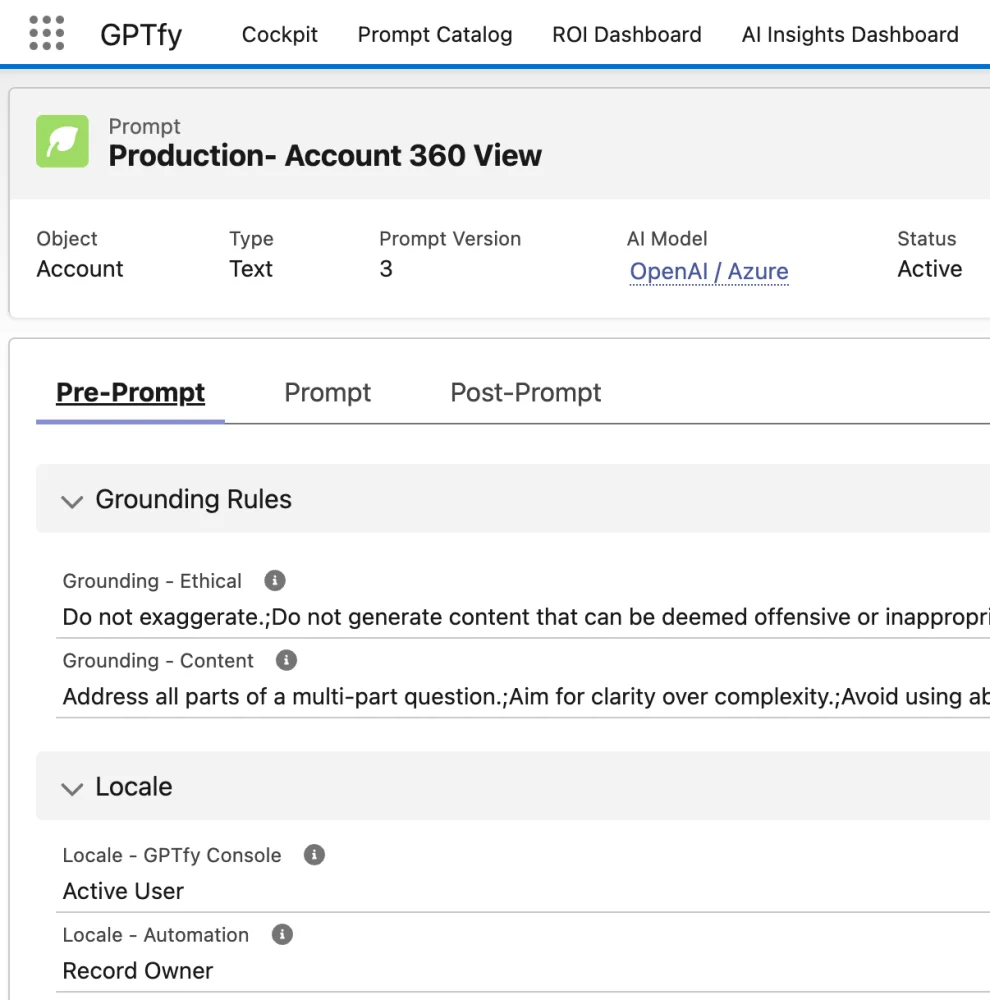The height and width of the screenshot is (1000, 990).
Task: Collapse the Locale section
Action: (71, 788)
